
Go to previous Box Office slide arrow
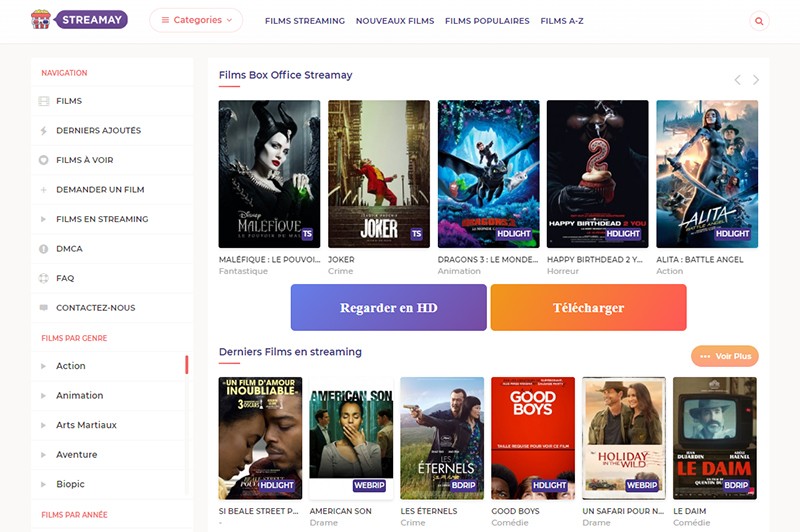point(737,80)
